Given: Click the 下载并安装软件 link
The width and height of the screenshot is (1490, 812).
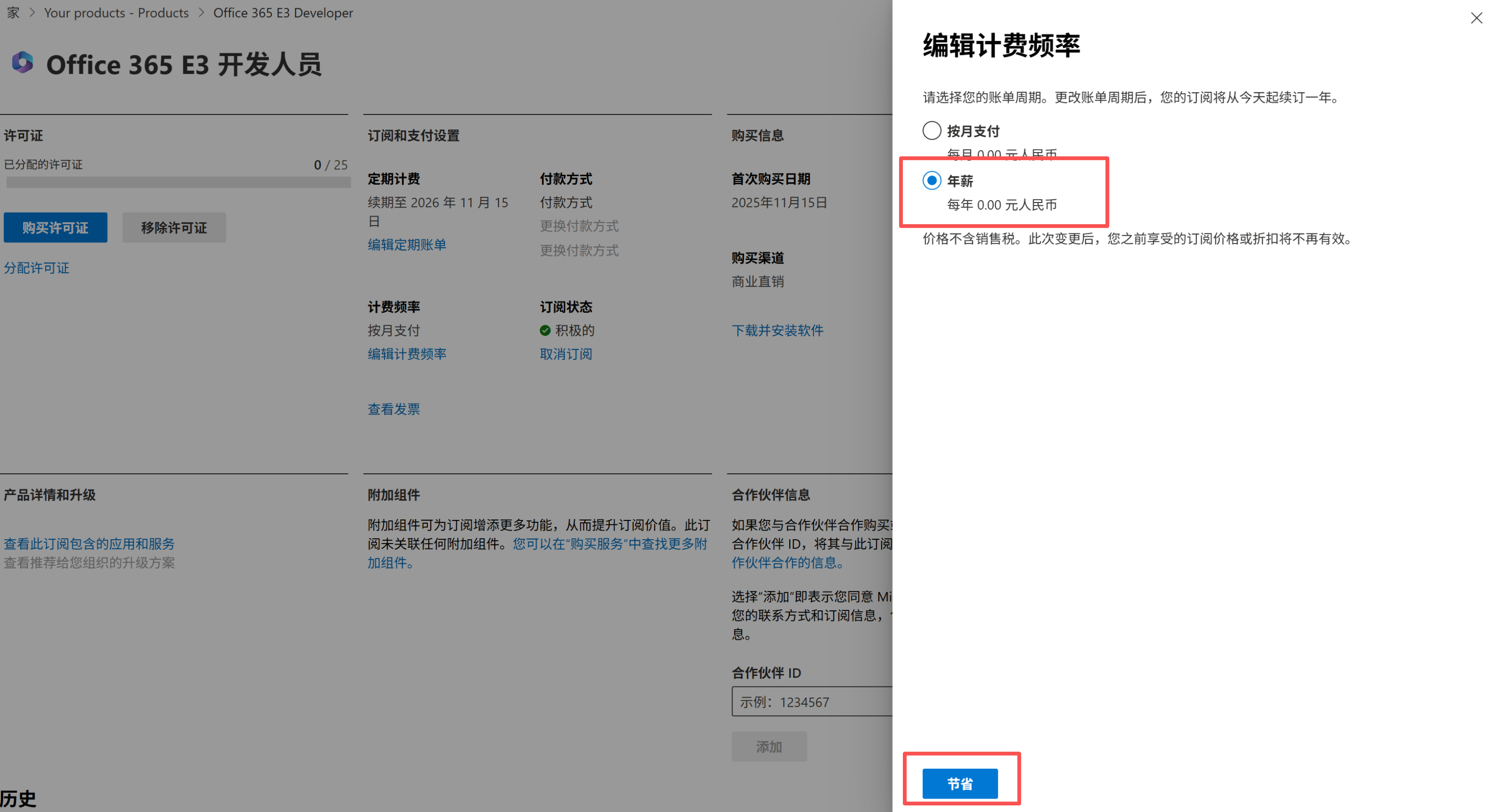Looking at the screenshot, I should [x=777, y=330].
